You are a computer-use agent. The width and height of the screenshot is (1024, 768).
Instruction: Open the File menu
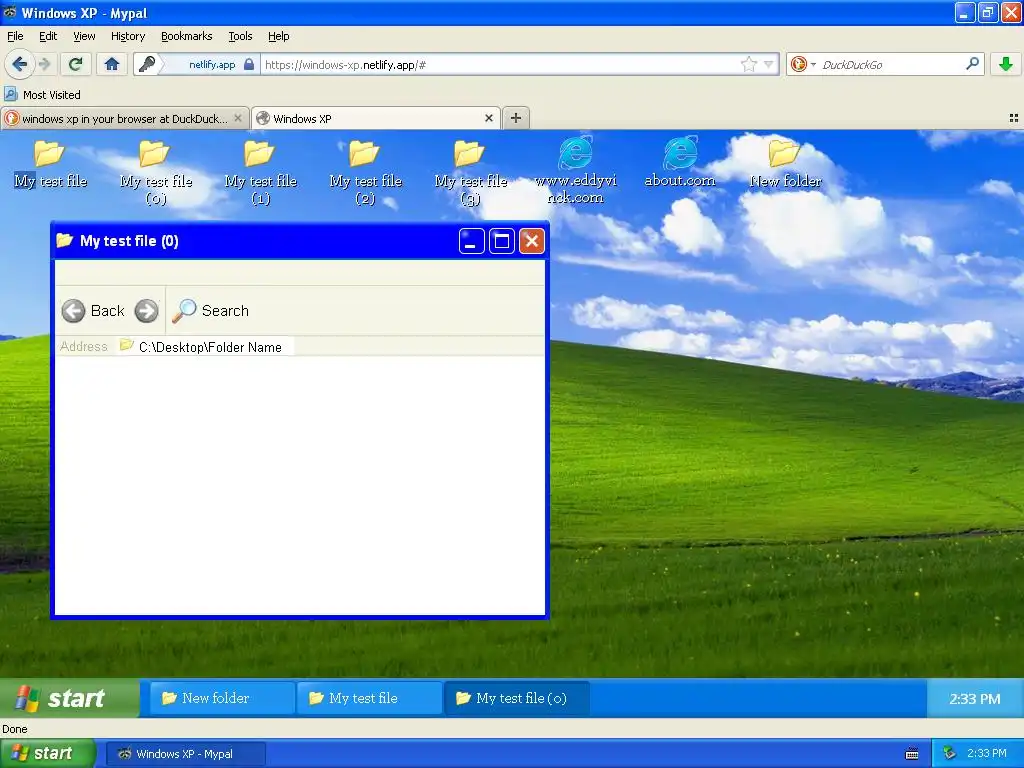pyautogui.click(x=15, y=36)
